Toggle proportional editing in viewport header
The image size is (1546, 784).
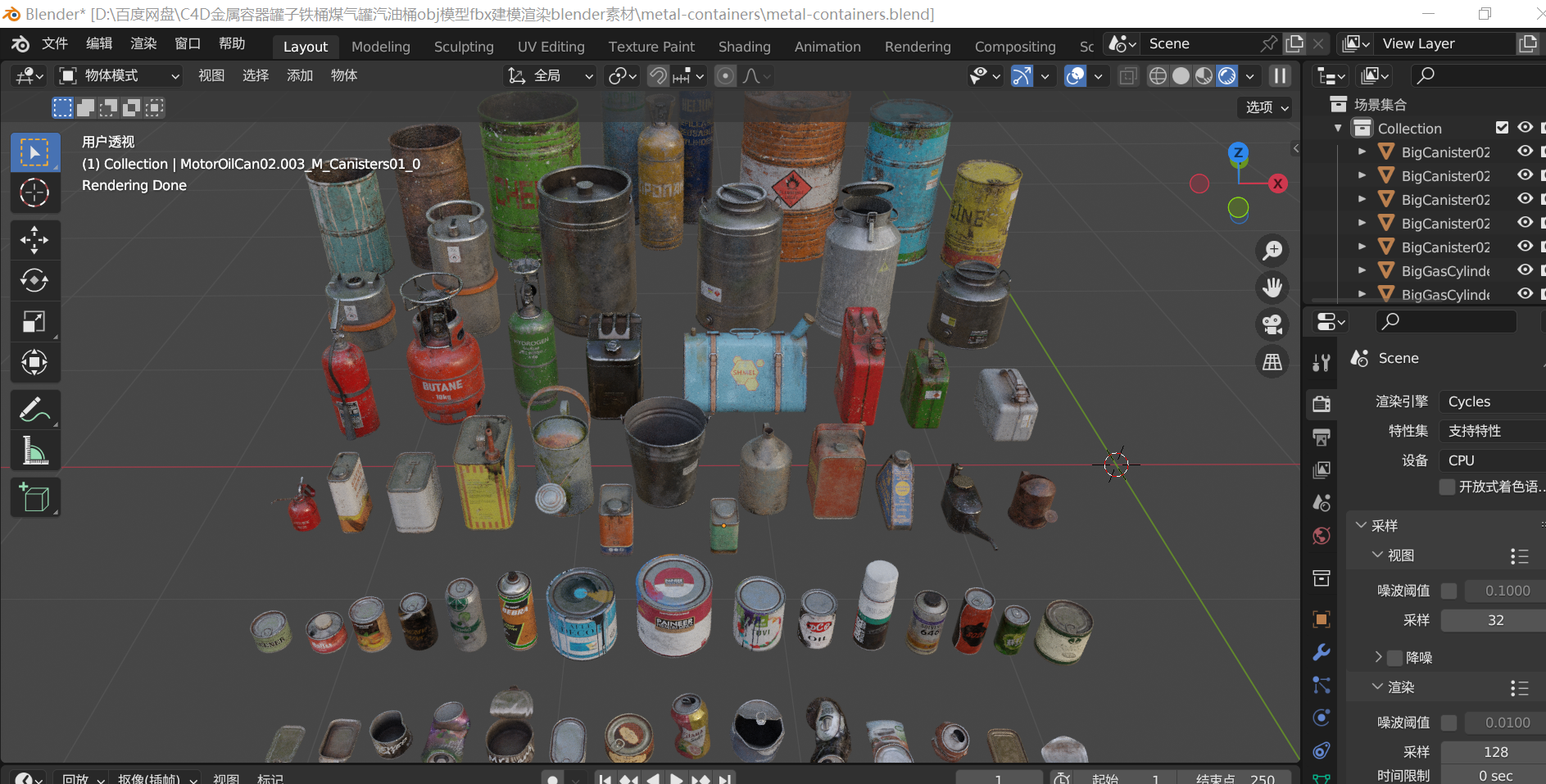coord(725,76)
